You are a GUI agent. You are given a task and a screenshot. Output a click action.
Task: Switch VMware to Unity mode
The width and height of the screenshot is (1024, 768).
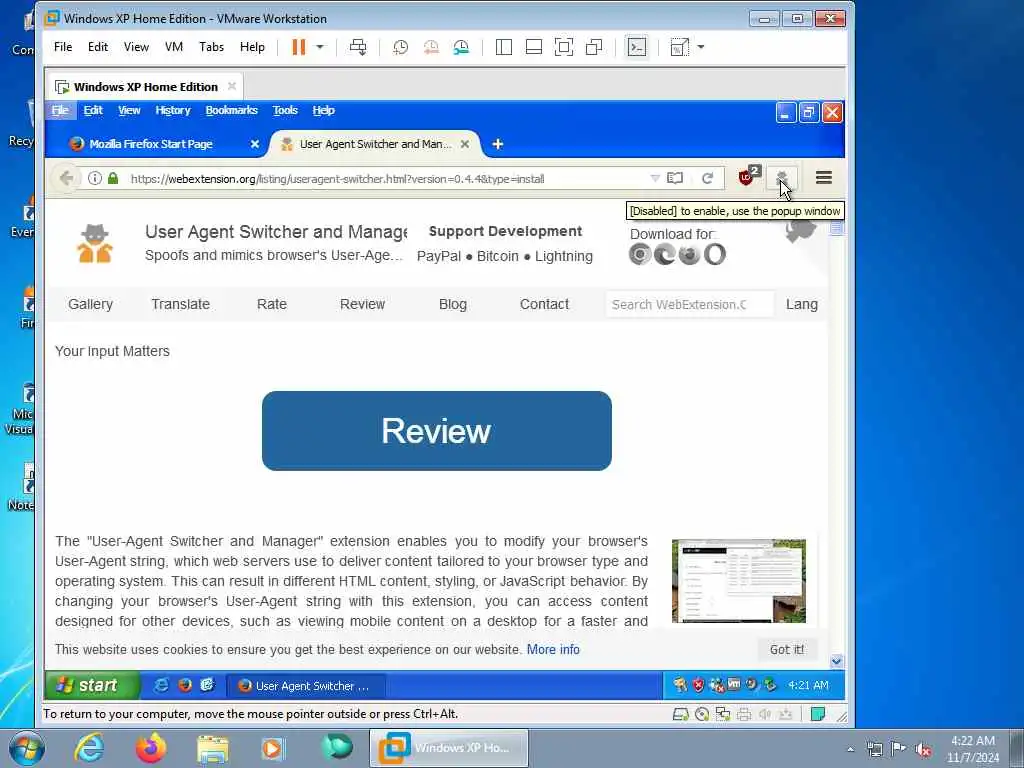594,47
